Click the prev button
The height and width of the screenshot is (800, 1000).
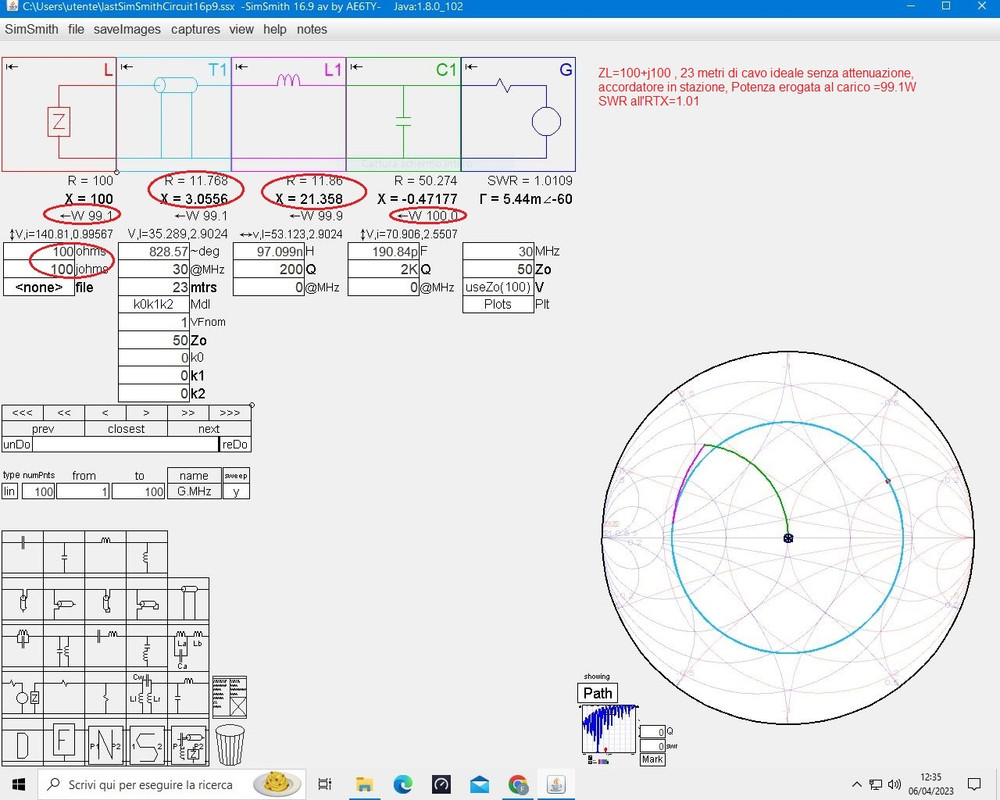click(x=43, y=429)
